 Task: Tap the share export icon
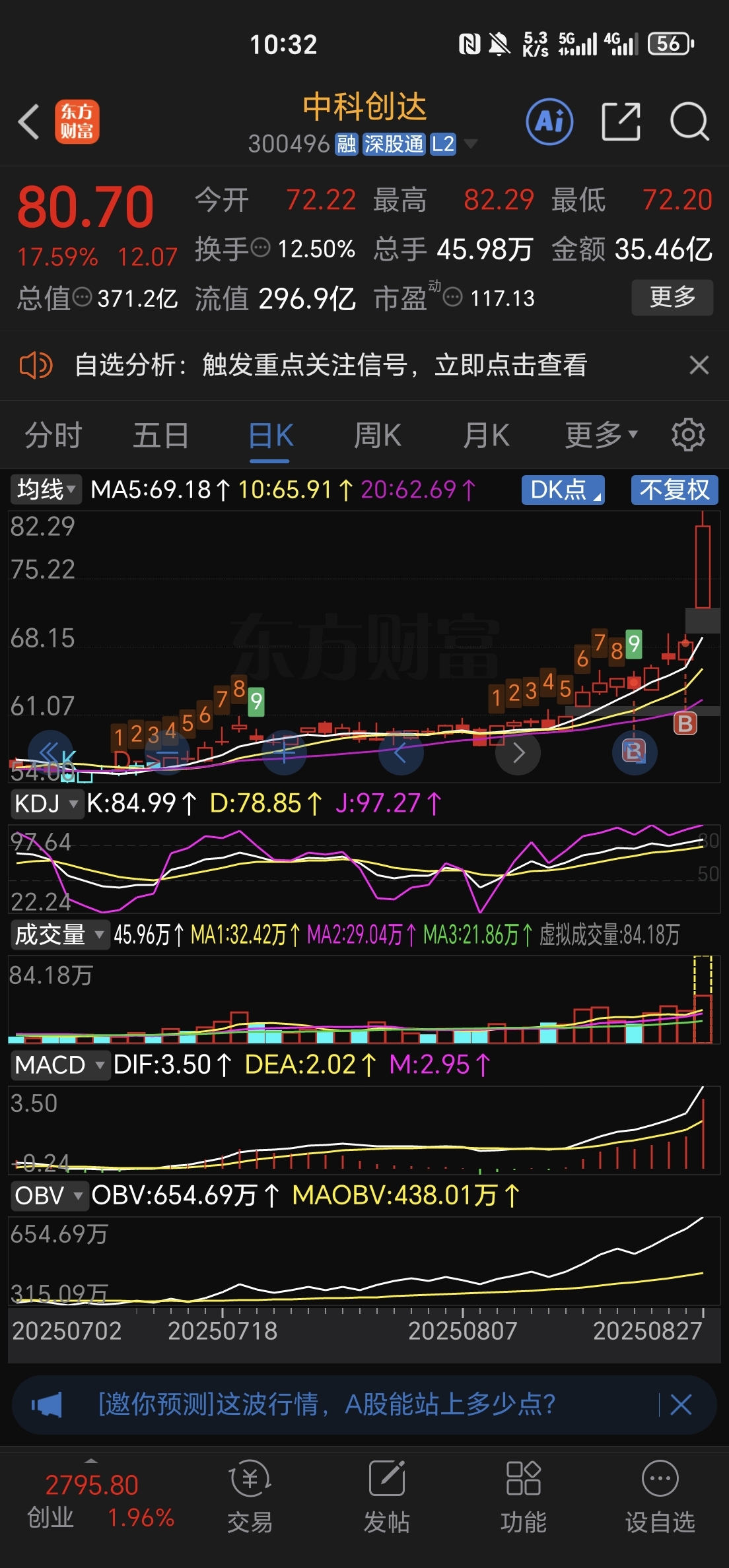pos(621,121)
